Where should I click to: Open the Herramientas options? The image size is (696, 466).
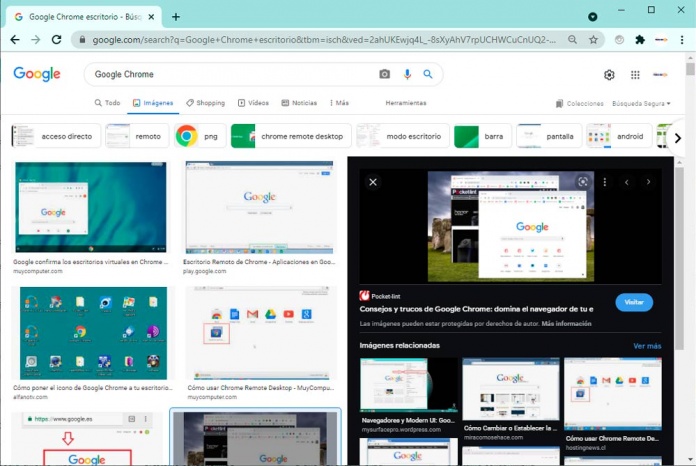(x=406, y=103)
